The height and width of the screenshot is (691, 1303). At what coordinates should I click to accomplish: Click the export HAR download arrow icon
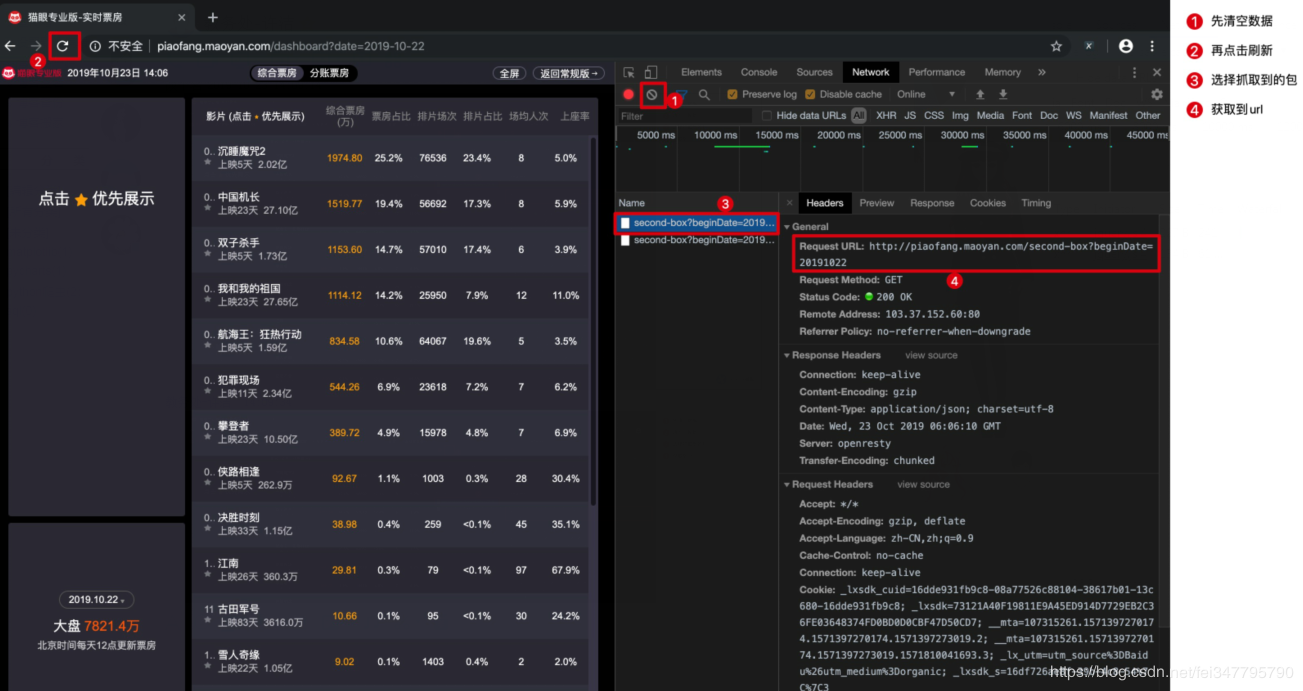point(1003,94)
